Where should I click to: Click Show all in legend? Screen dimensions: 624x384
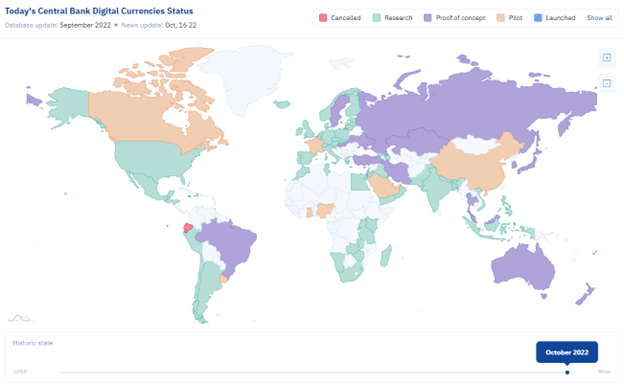tap(599, 18)
